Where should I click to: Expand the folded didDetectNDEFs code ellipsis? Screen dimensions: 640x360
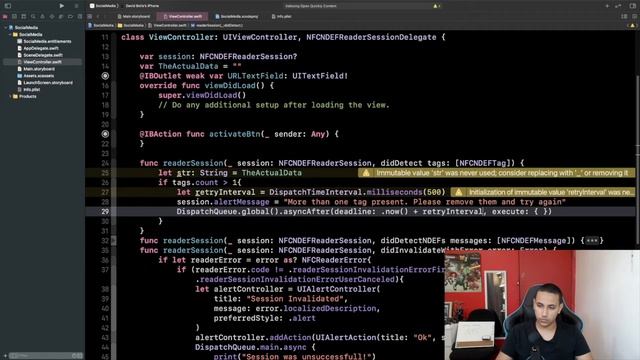point(592,241)
